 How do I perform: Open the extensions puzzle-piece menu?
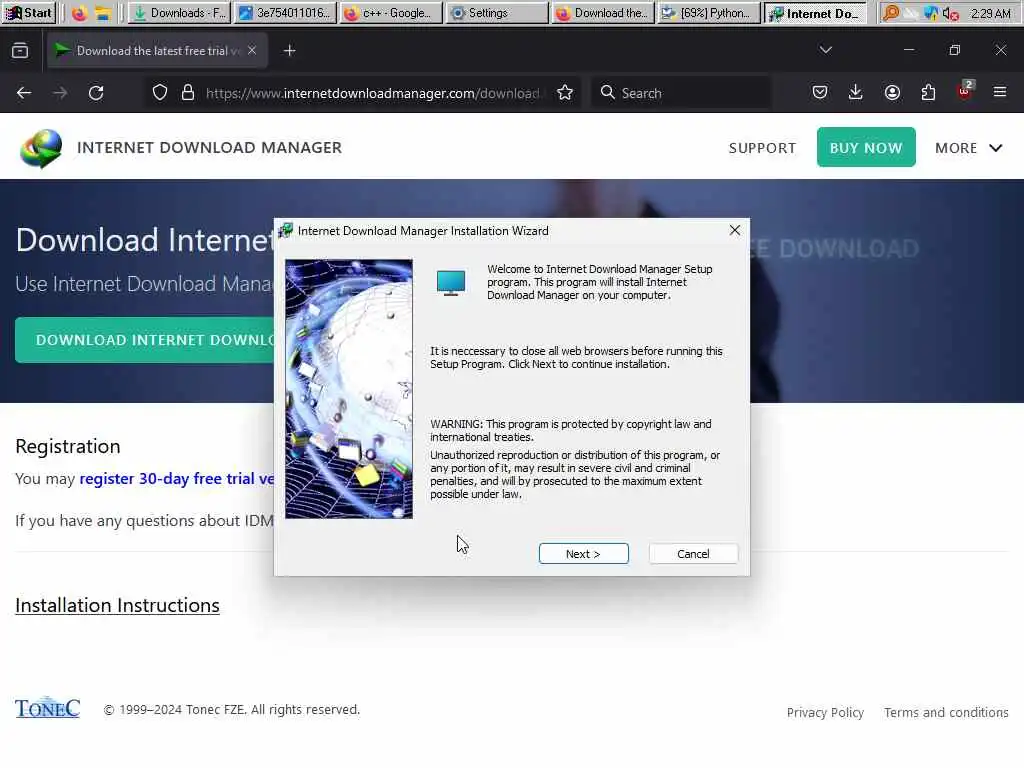[928, 93]
